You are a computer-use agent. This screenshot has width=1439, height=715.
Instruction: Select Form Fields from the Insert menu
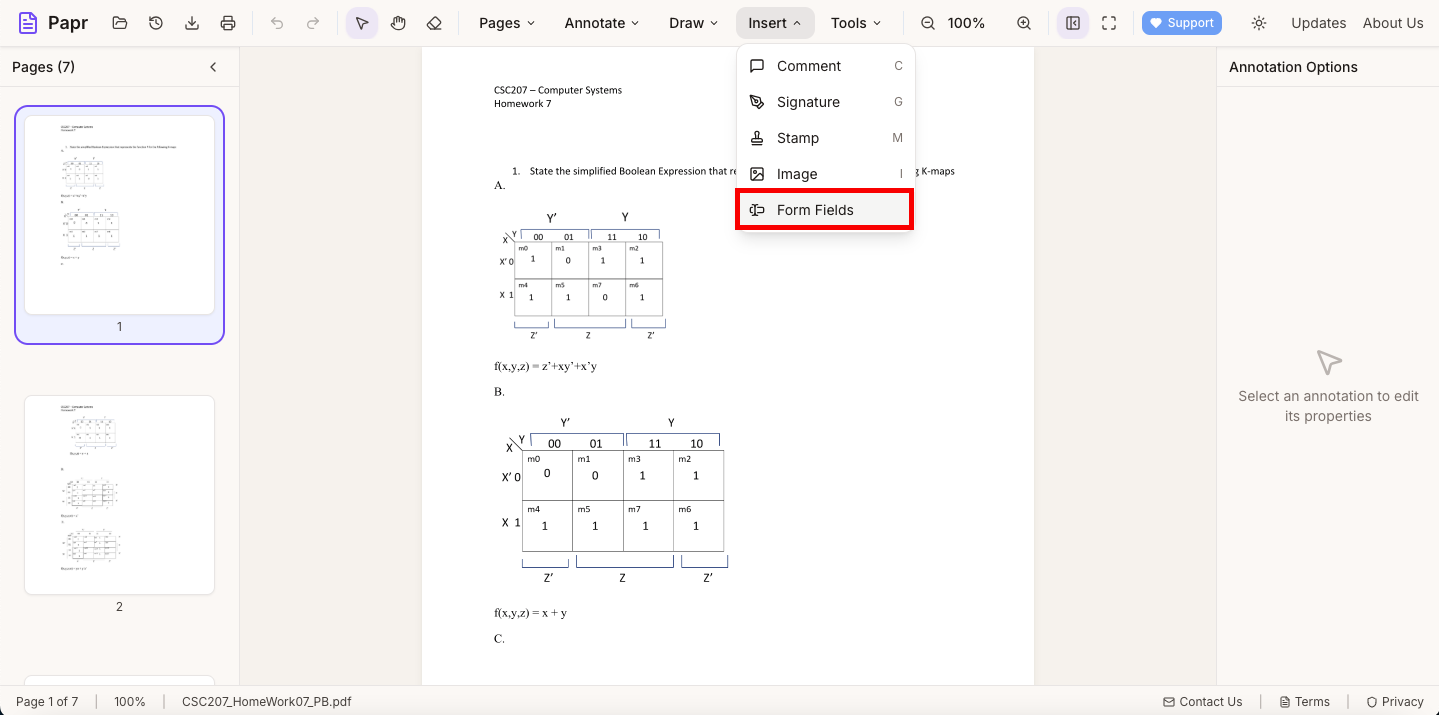(x=815, y=210)
